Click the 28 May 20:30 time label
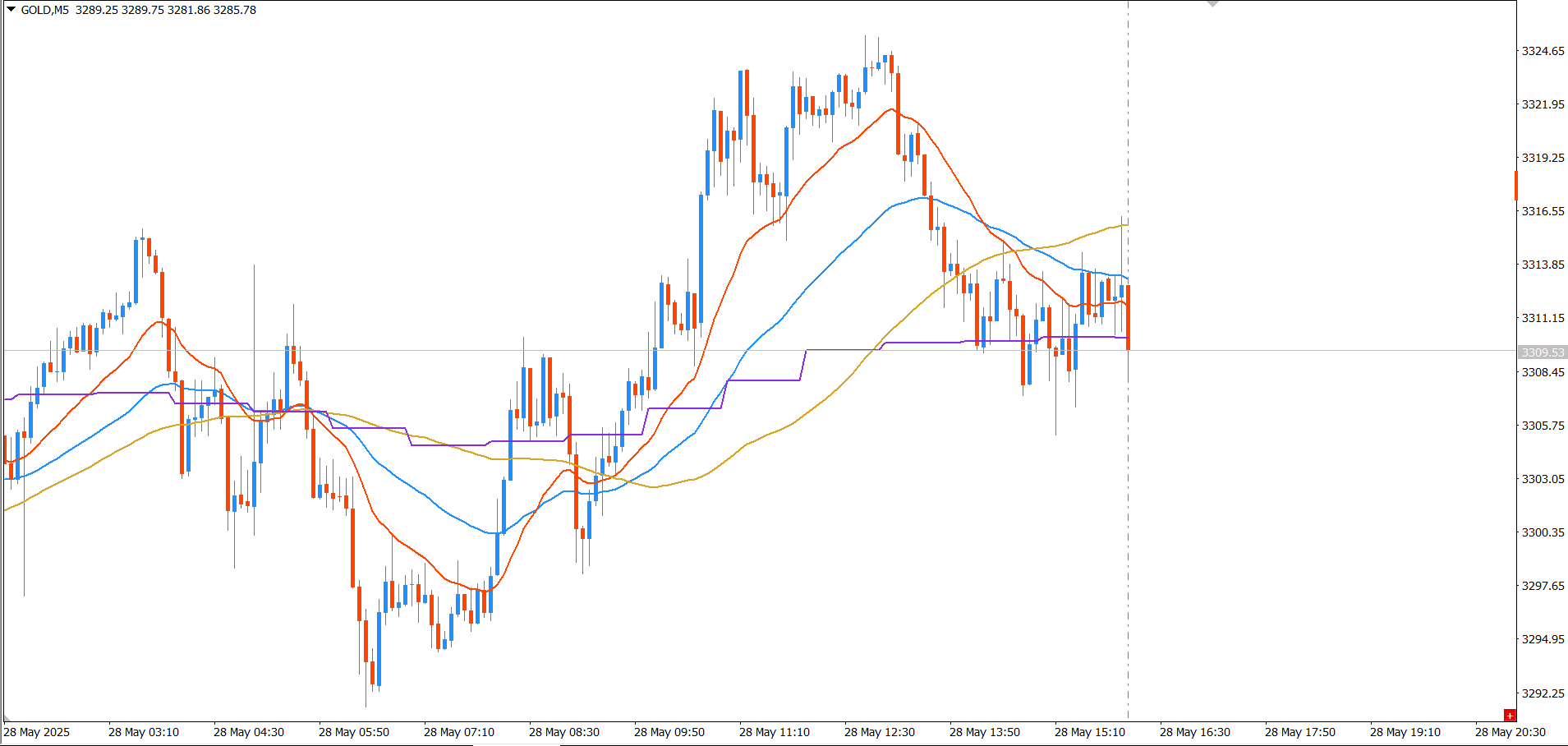Image resolution: width=1568 pixels, height=746 pixels. [1510, 732]
